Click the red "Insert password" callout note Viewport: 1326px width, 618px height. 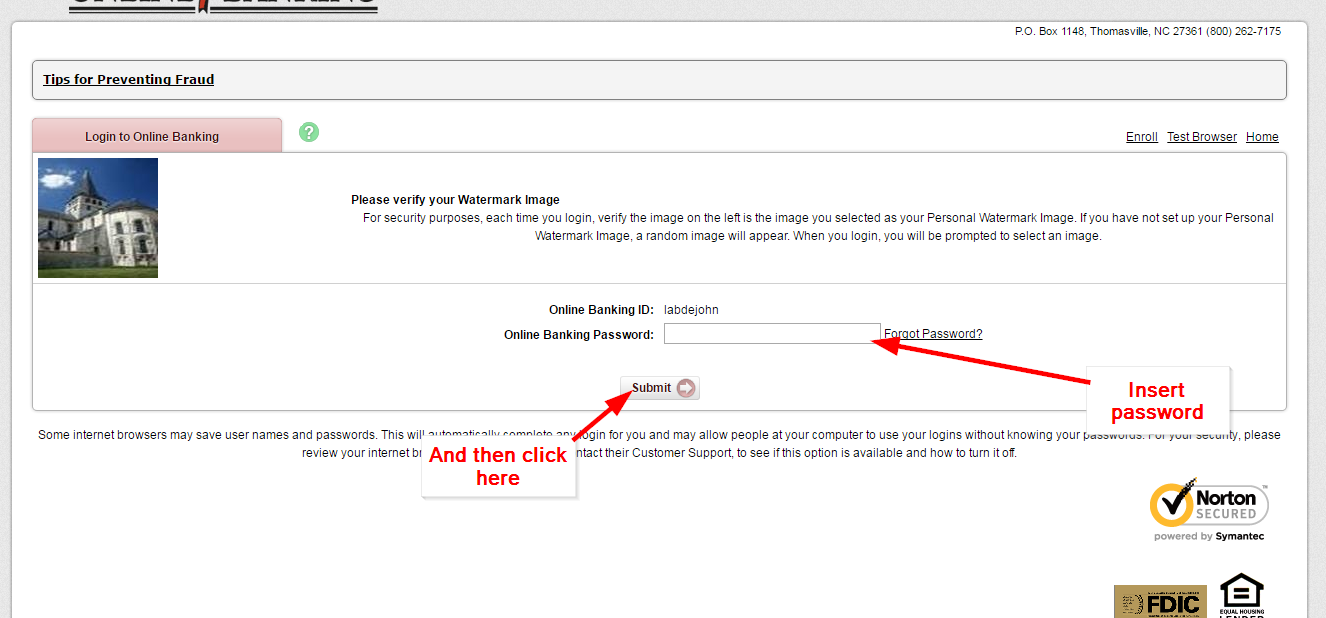point(1157,401)
